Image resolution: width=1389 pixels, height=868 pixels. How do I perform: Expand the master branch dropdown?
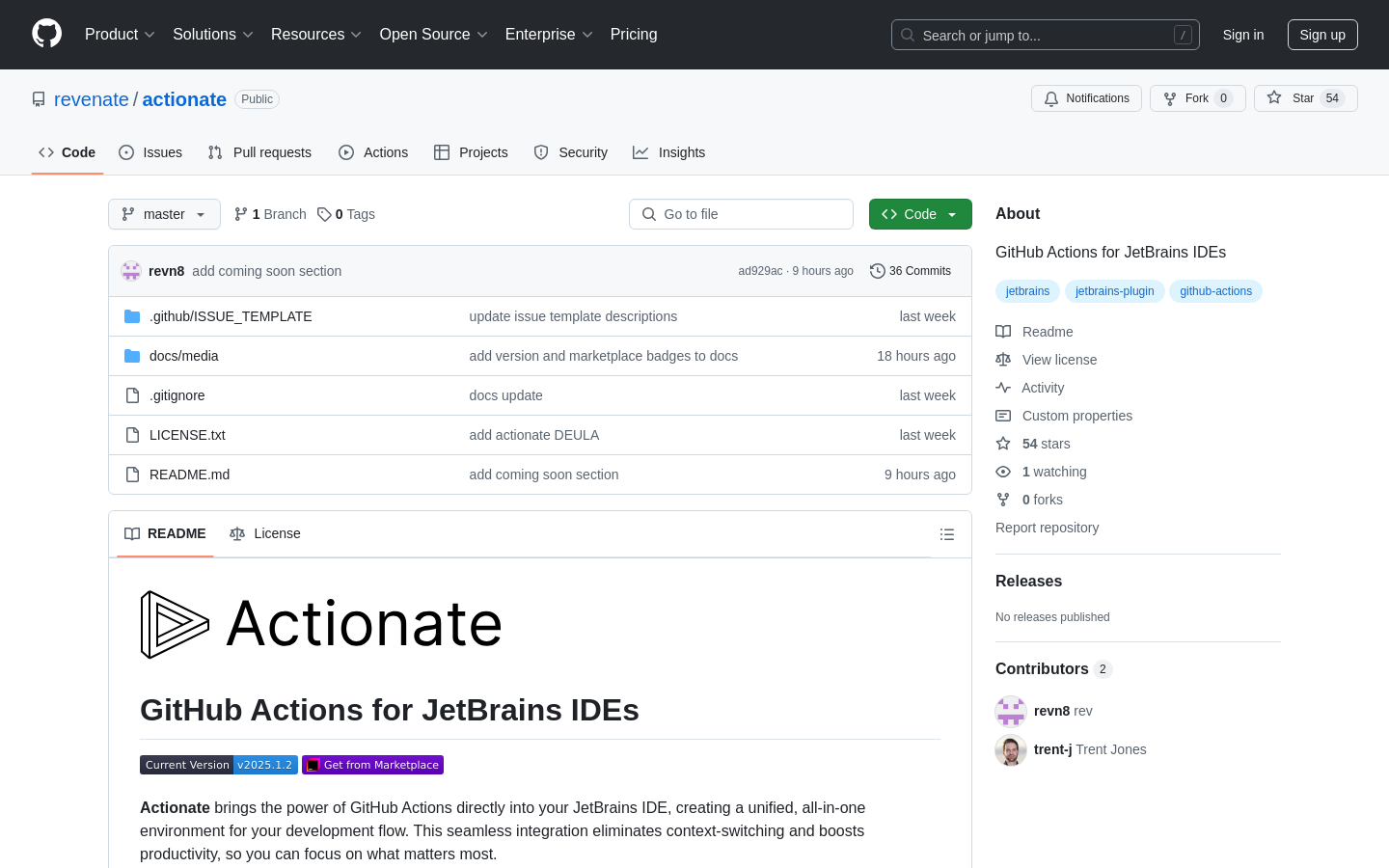click(x=164, y=214)
